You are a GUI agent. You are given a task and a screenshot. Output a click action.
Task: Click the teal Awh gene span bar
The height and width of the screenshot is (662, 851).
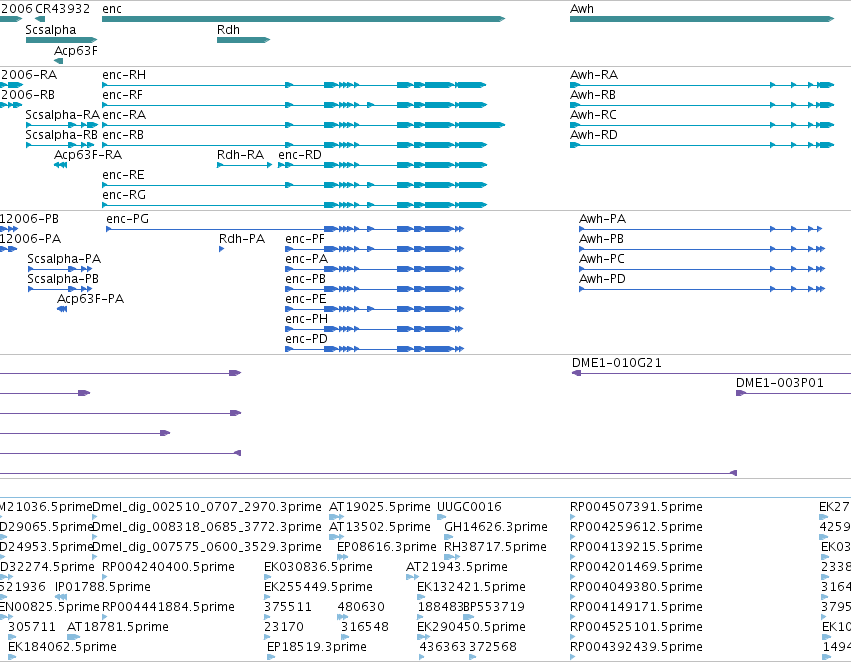click(x=702, y=19)
